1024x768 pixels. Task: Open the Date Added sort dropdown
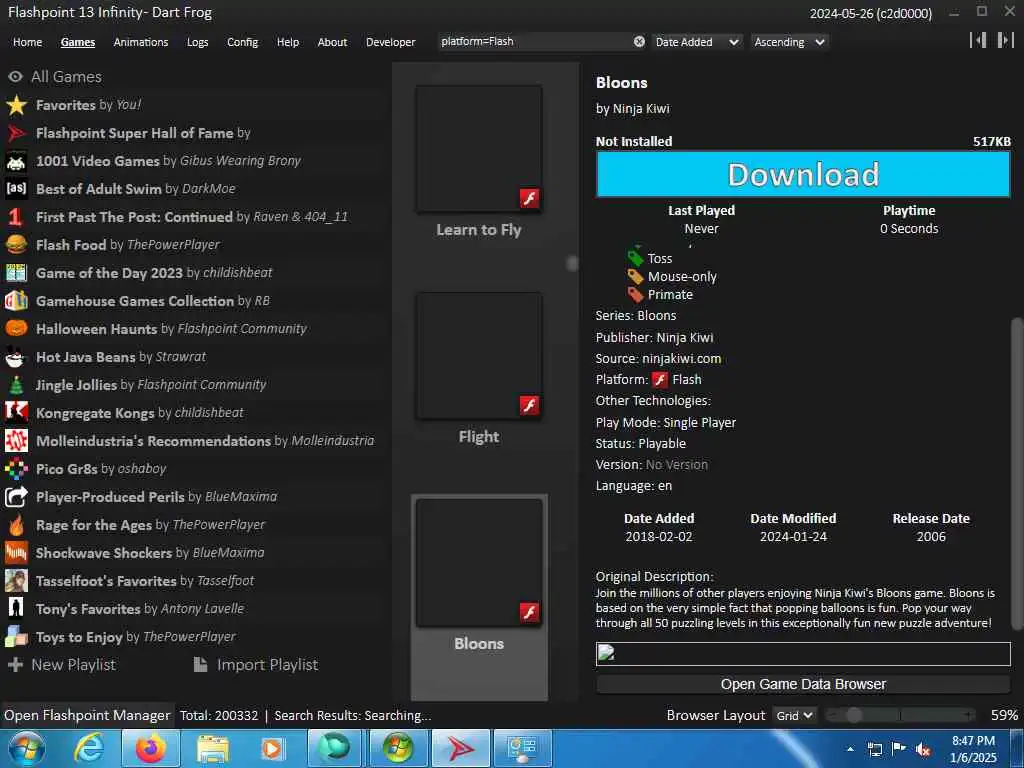(x=697, y=42)
